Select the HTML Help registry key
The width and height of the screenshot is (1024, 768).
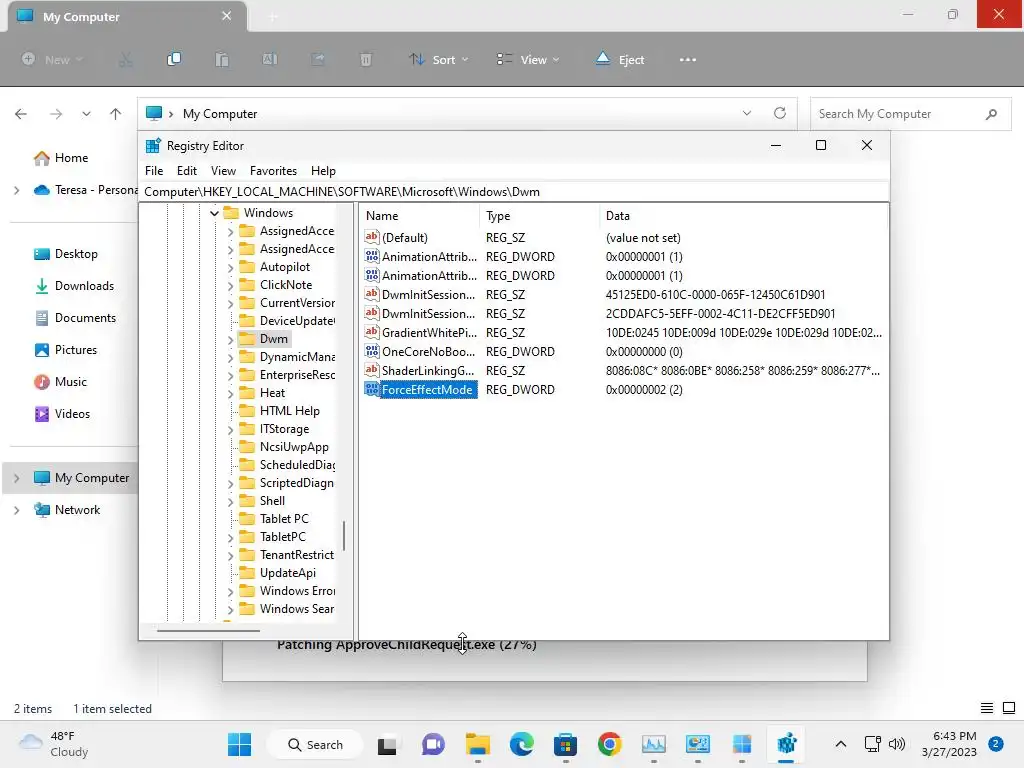coord(289,411)
